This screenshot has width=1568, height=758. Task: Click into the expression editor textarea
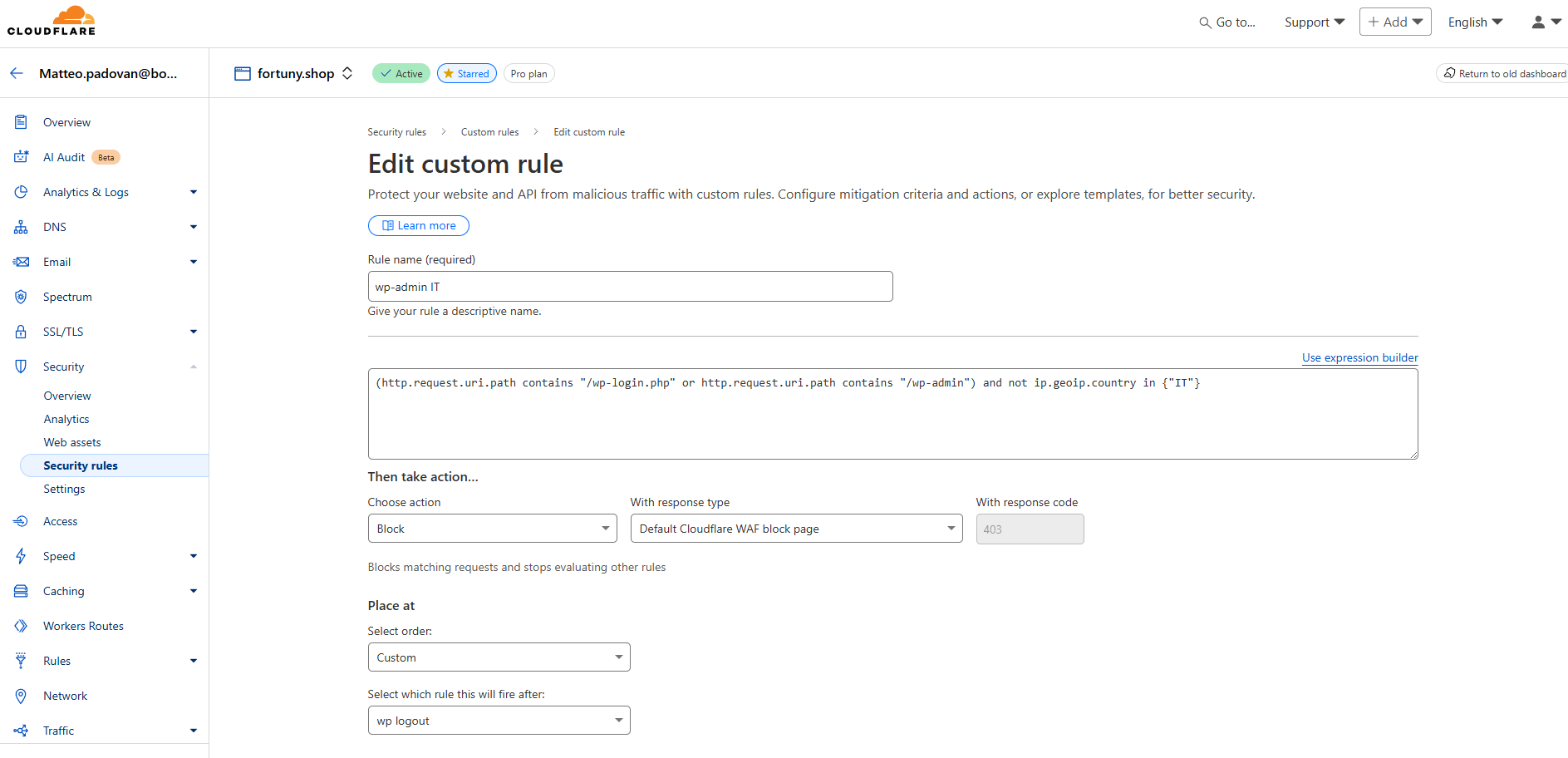(892, 414)
